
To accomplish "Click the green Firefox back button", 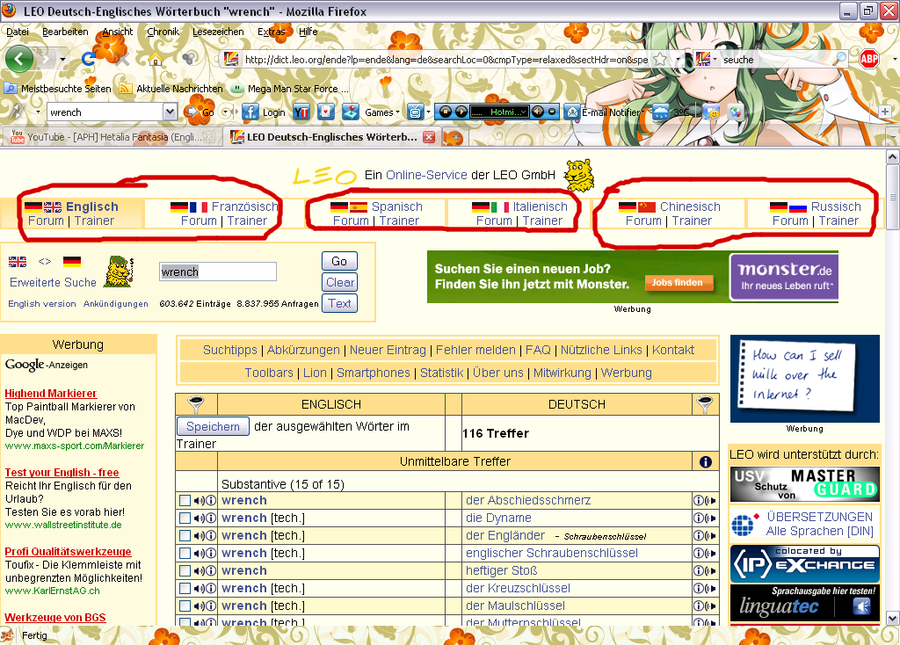I will 19,59.
